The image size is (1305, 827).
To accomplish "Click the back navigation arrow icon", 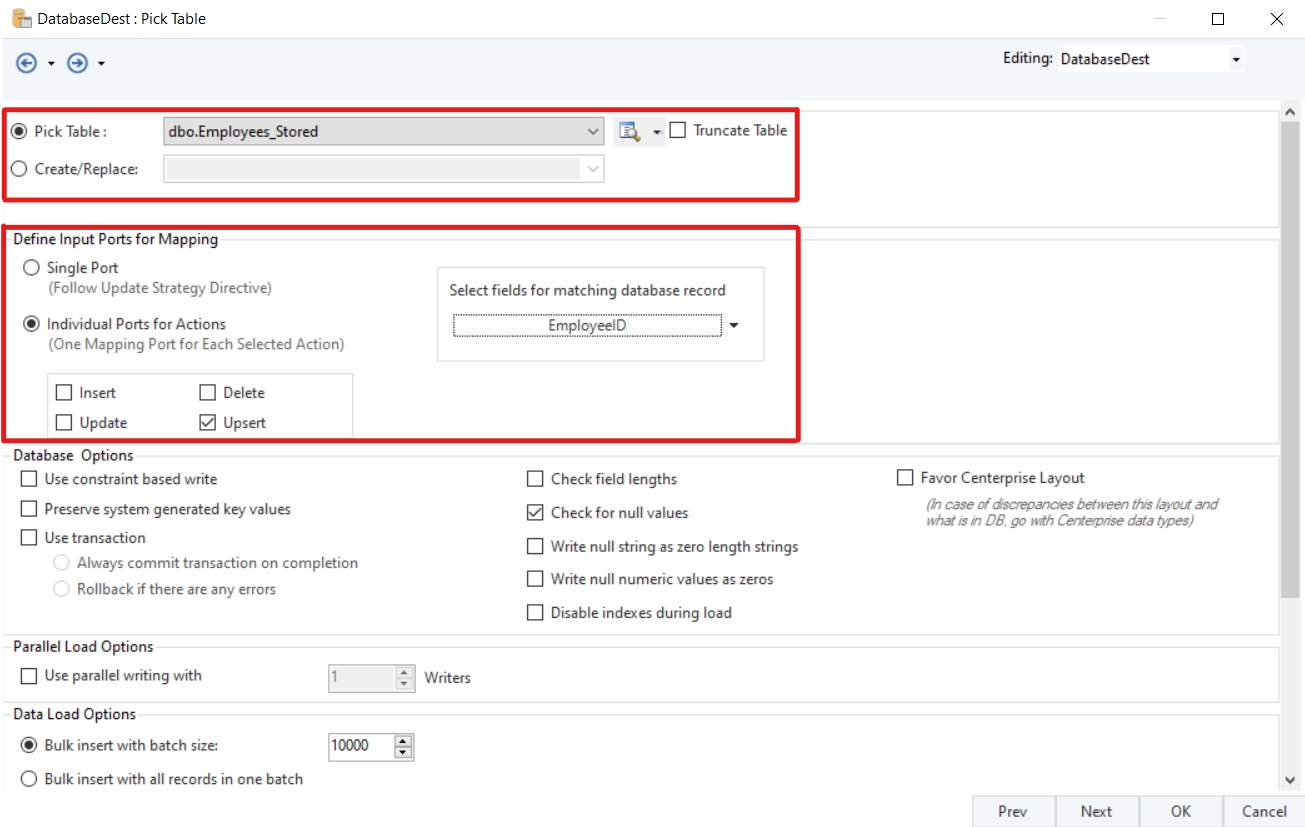I will [x=27, y=63].
